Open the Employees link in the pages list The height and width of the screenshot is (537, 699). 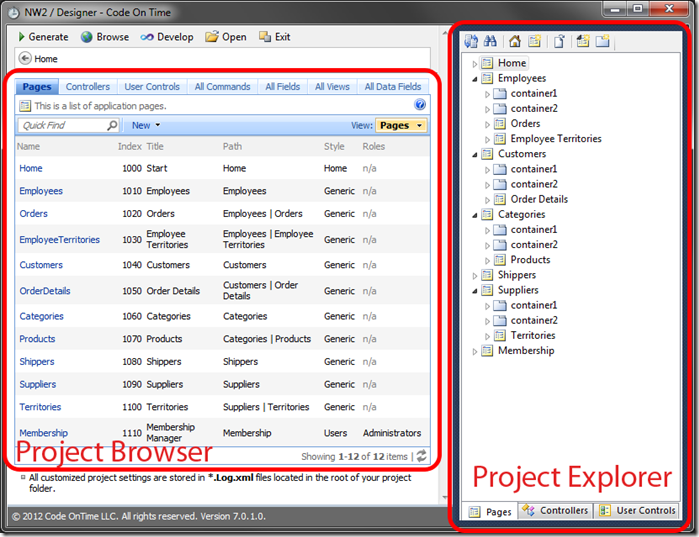point(41,191)
